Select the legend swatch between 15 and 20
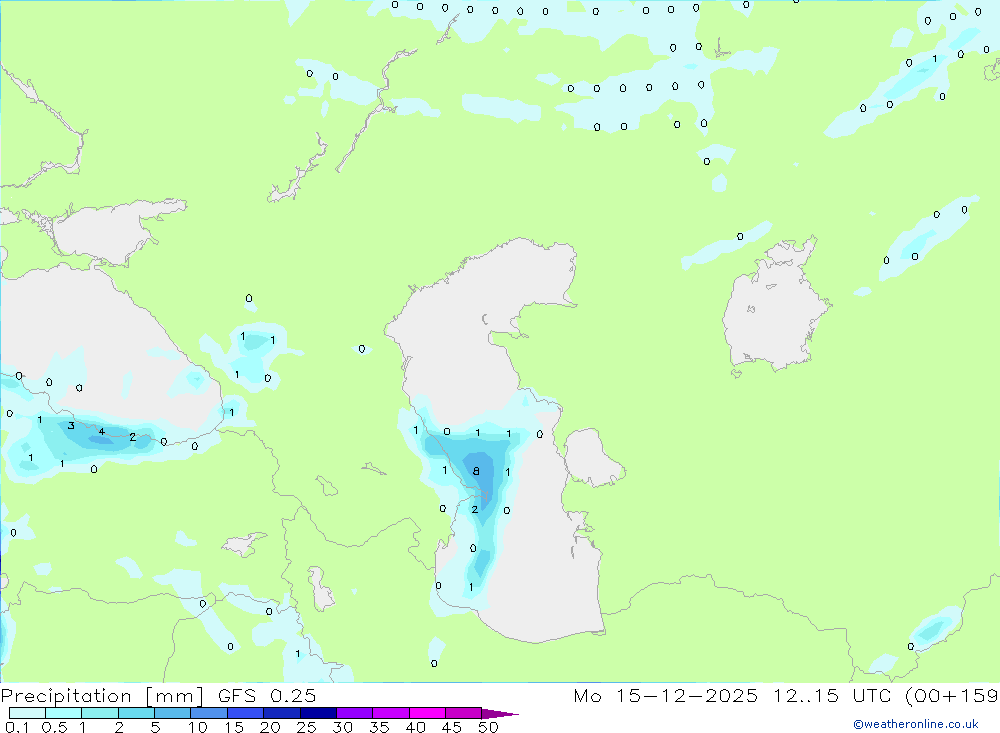The width and height of the screenshot is (1000, 733). (245, 713)
